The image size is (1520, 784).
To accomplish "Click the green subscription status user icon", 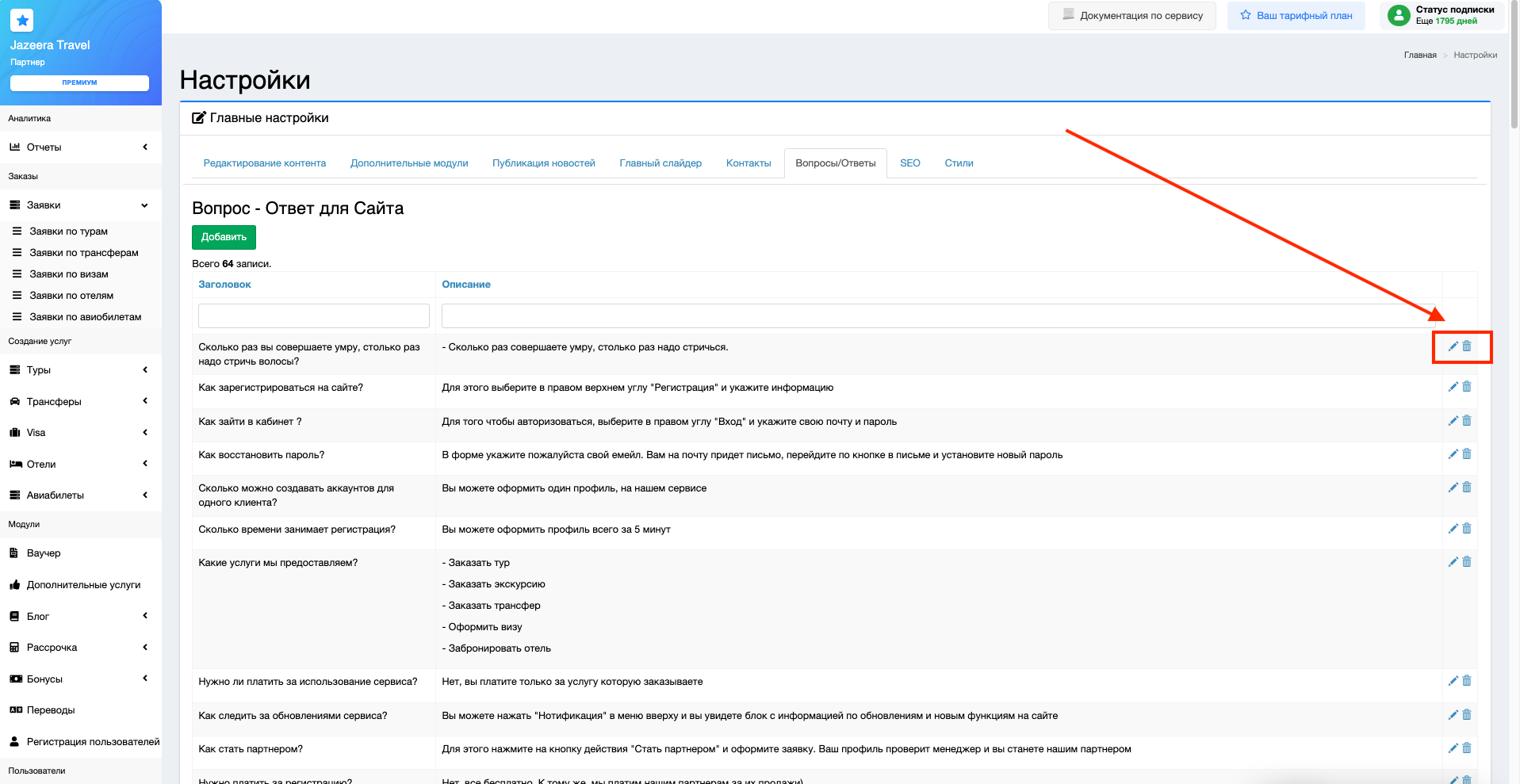I will [x=1399, y=15].
